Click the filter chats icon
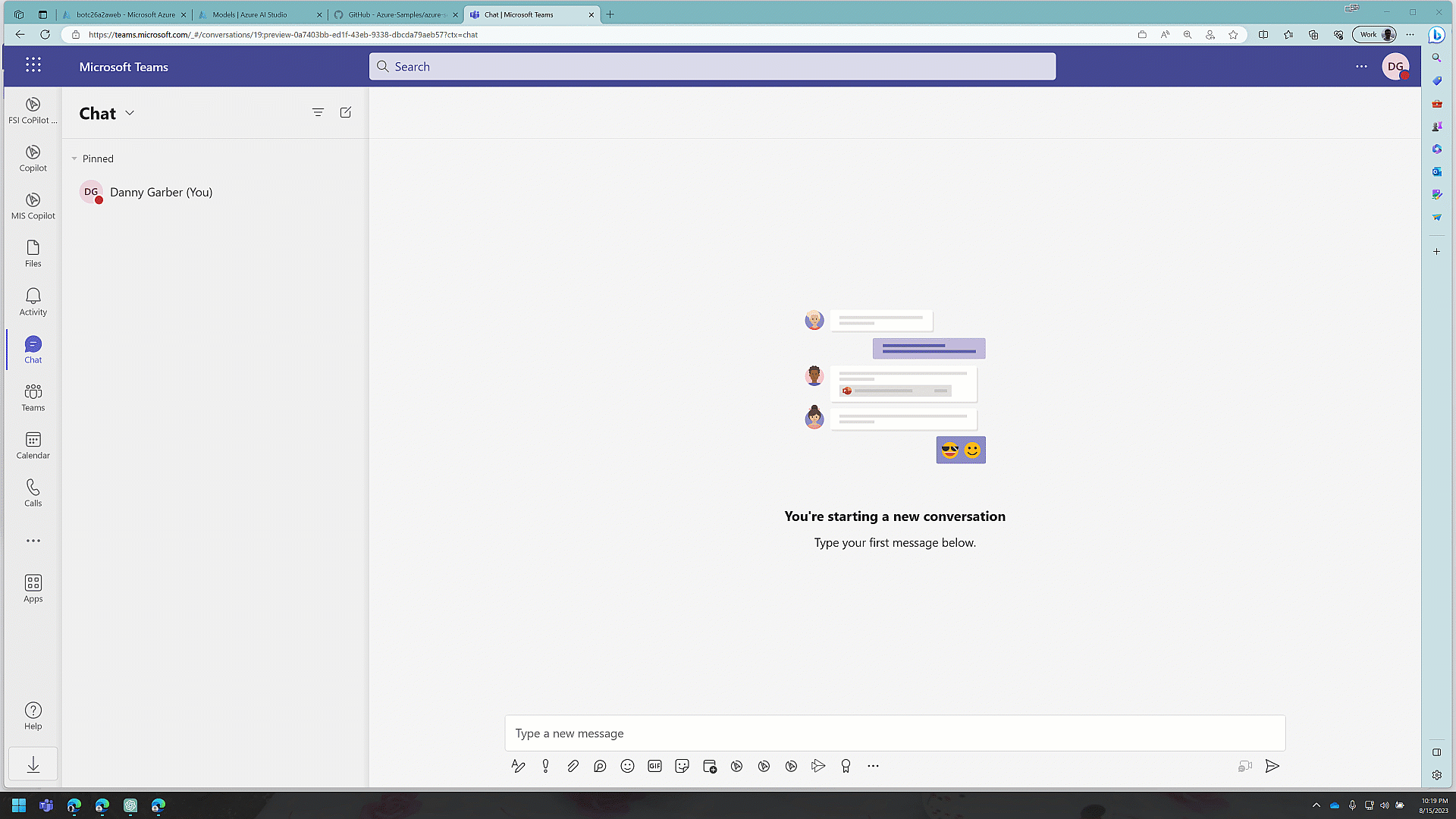 318,112
